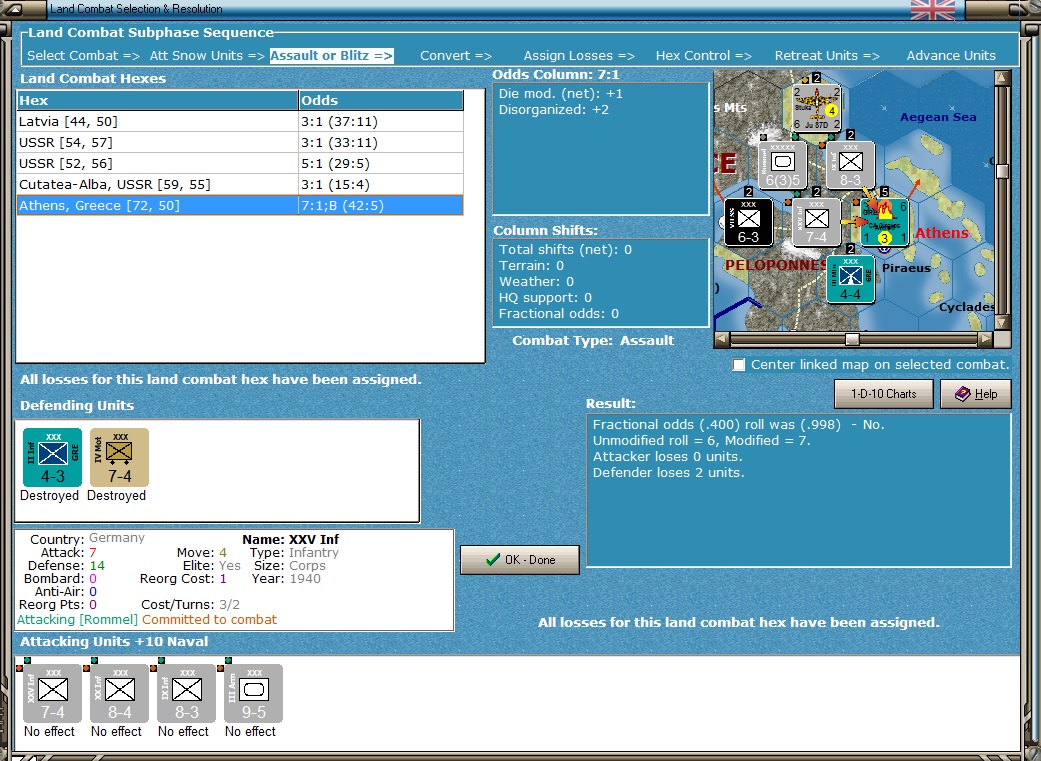This screenshot has height=761, width=1041.
Task: Click the Assault or Blitz subphase step
Action: click(x=331, y=56)
